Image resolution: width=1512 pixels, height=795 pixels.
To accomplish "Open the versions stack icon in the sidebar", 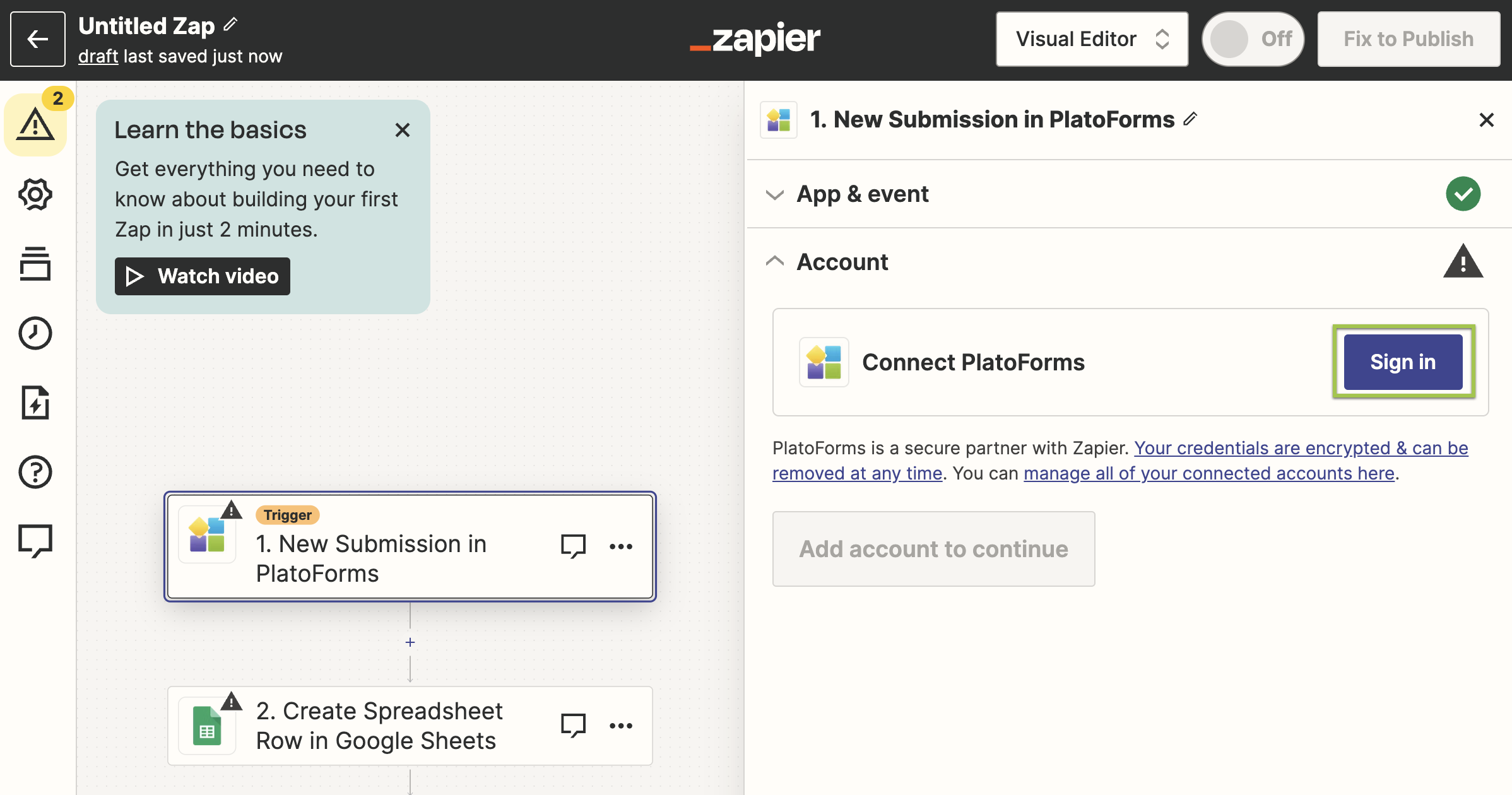I will tap(35, 264).
